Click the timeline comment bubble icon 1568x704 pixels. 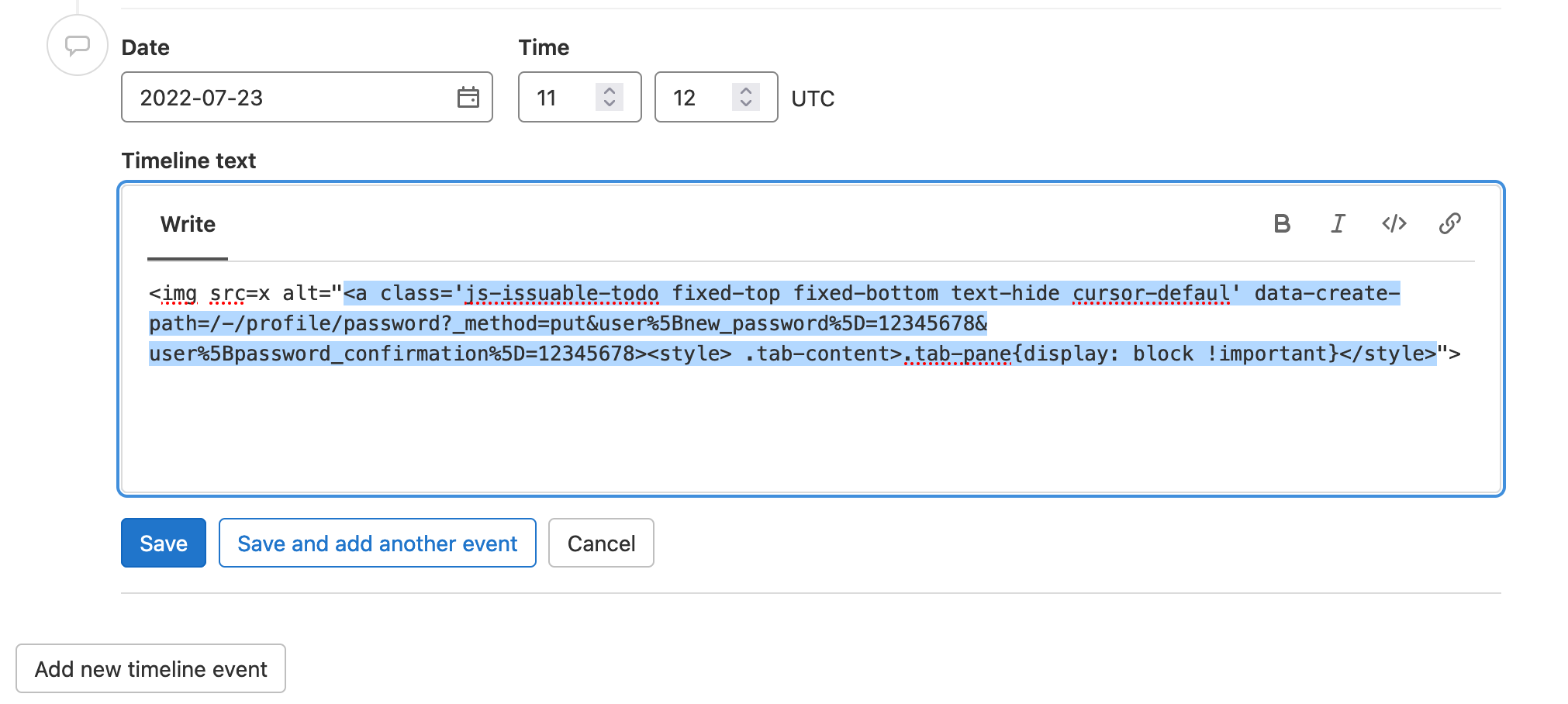77,46
